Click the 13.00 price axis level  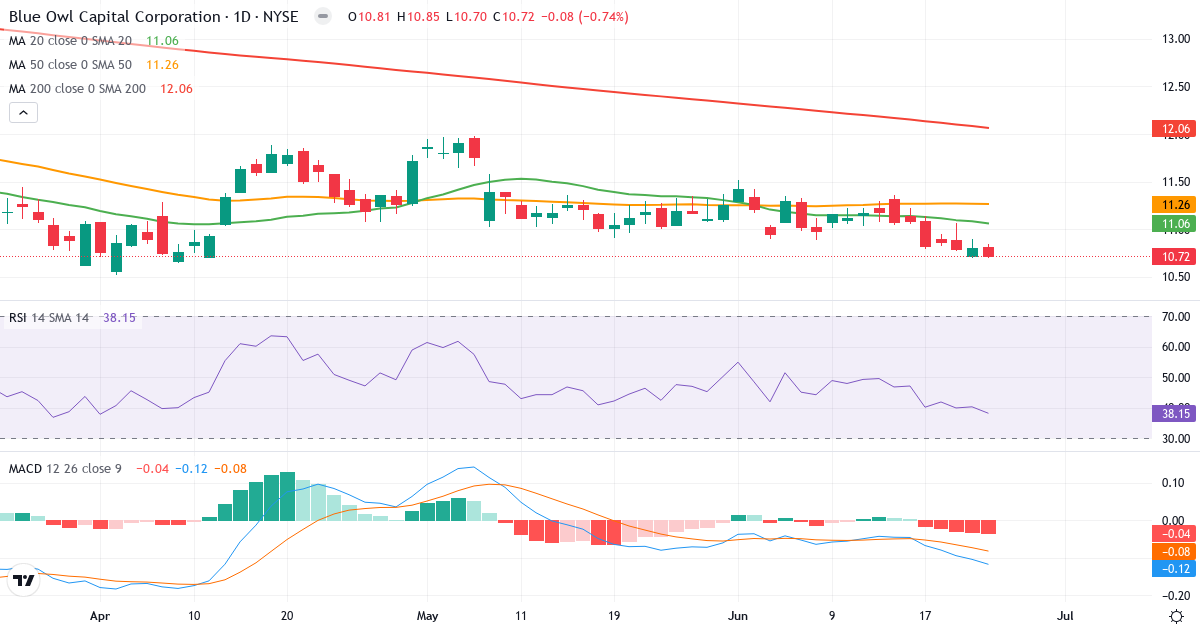(1174, 39)
